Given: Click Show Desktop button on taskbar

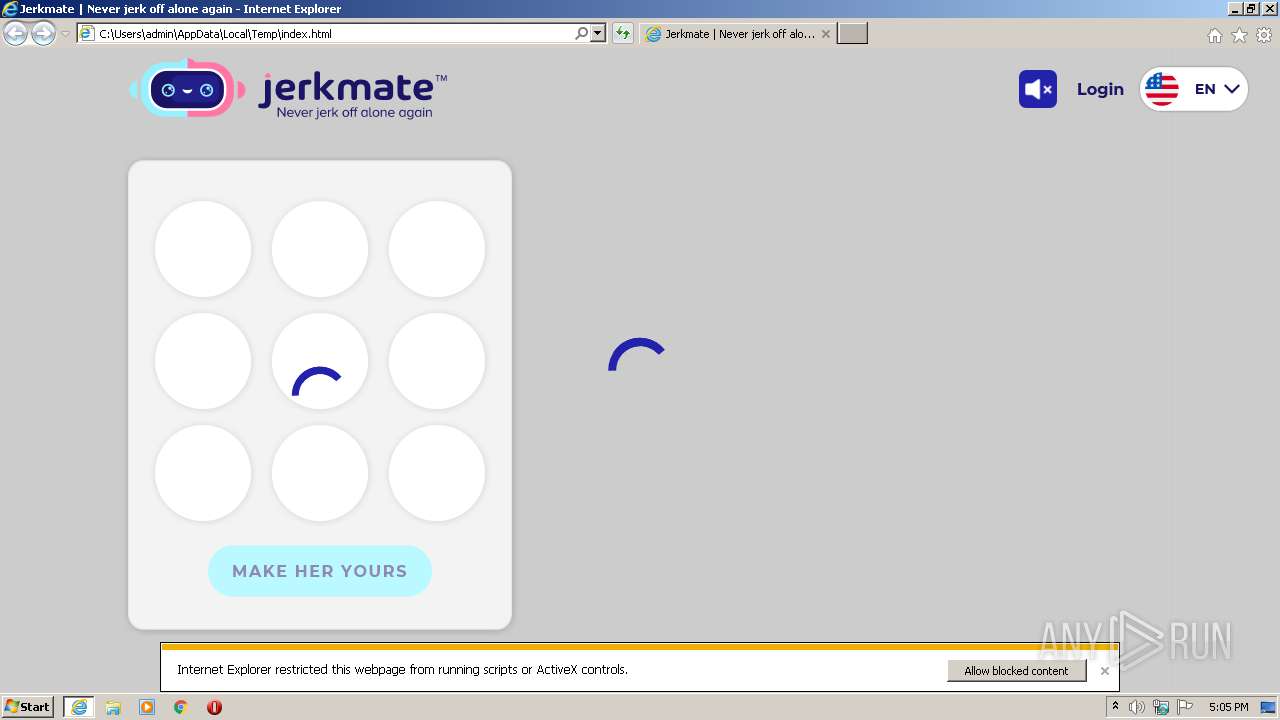Looking at the screenshot, I should coord(1268,707).
